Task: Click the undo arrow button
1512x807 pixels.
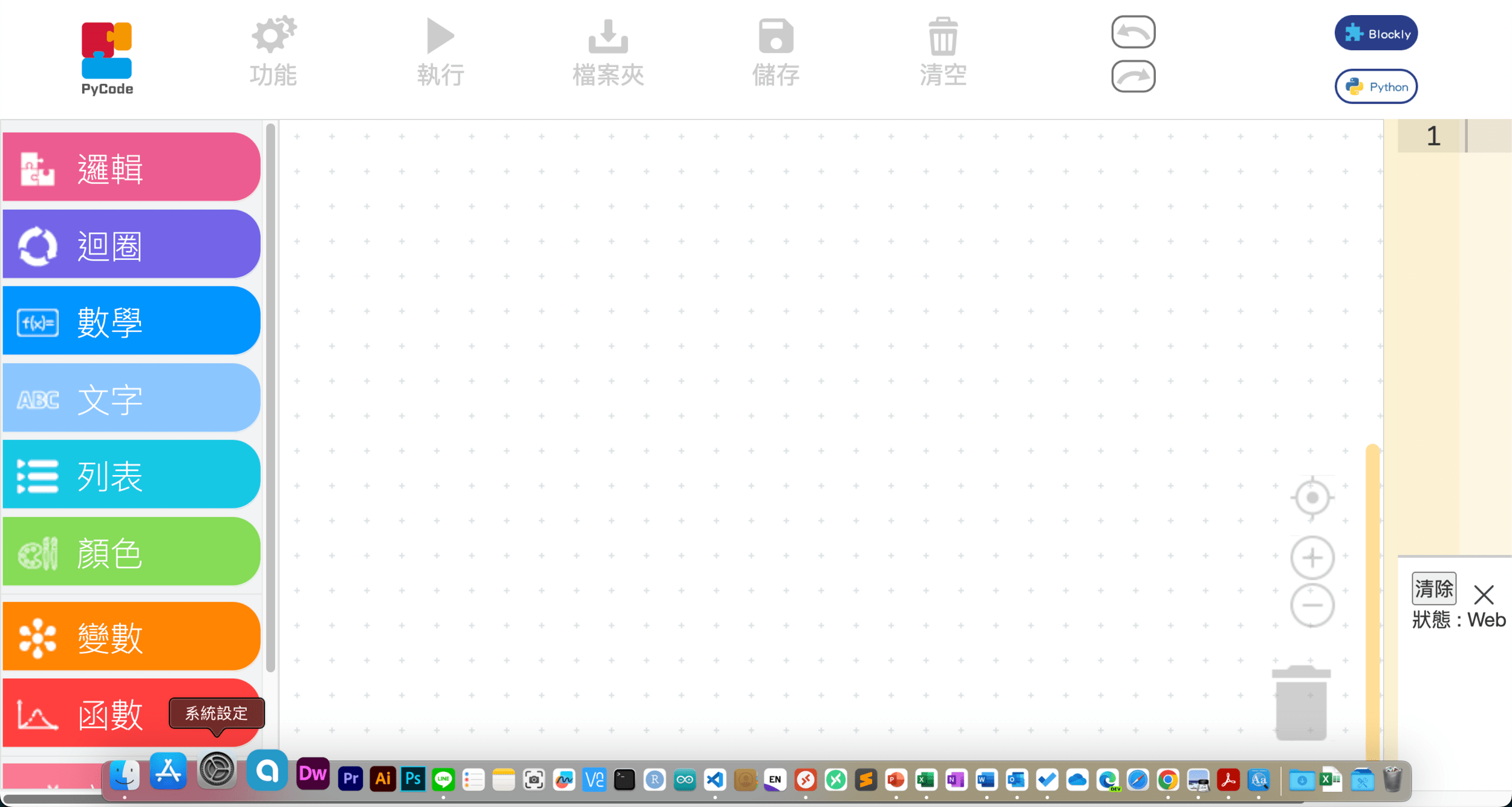Action: (x=1133, y=32)
